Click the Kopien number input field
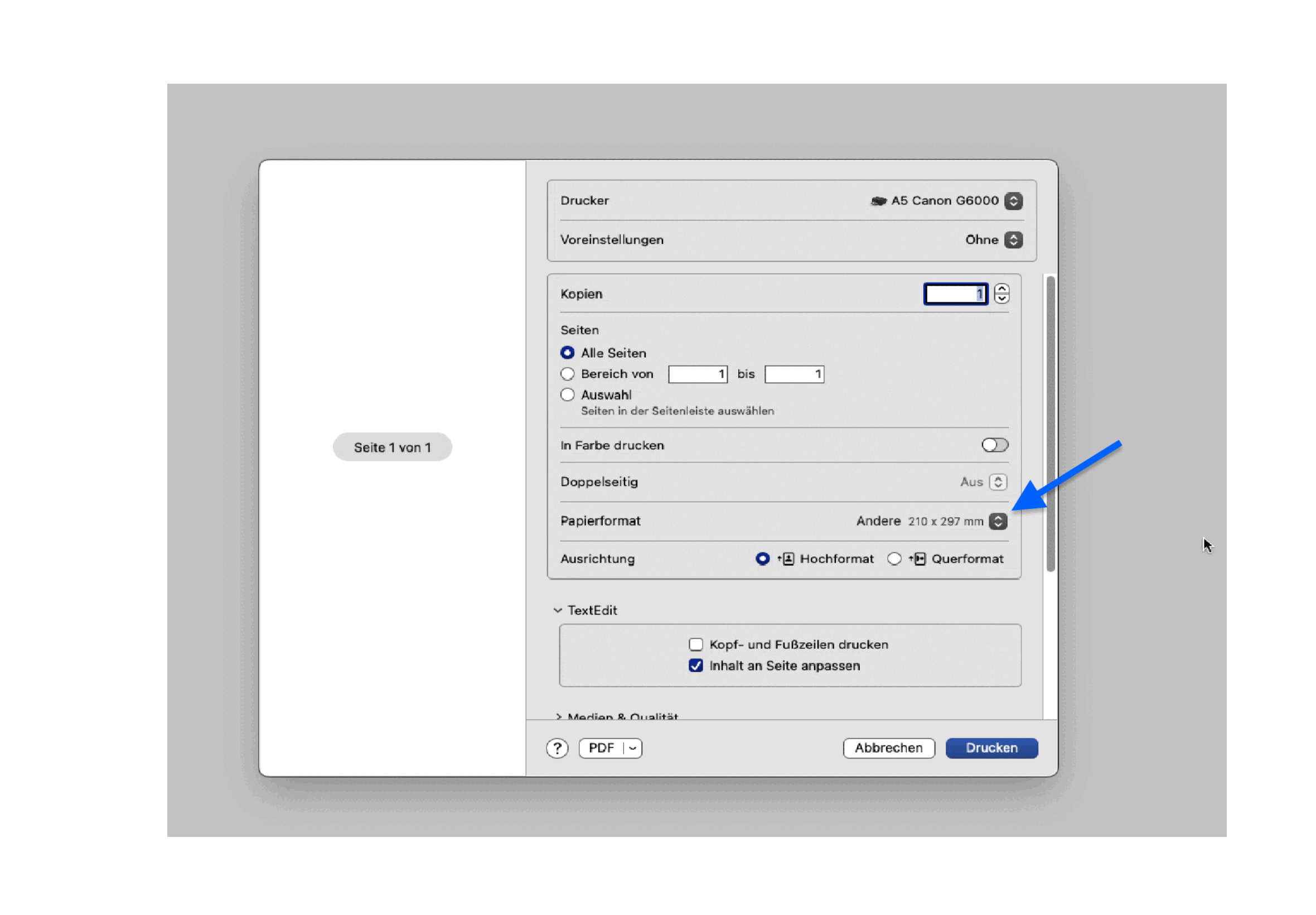 coord(955,294)
